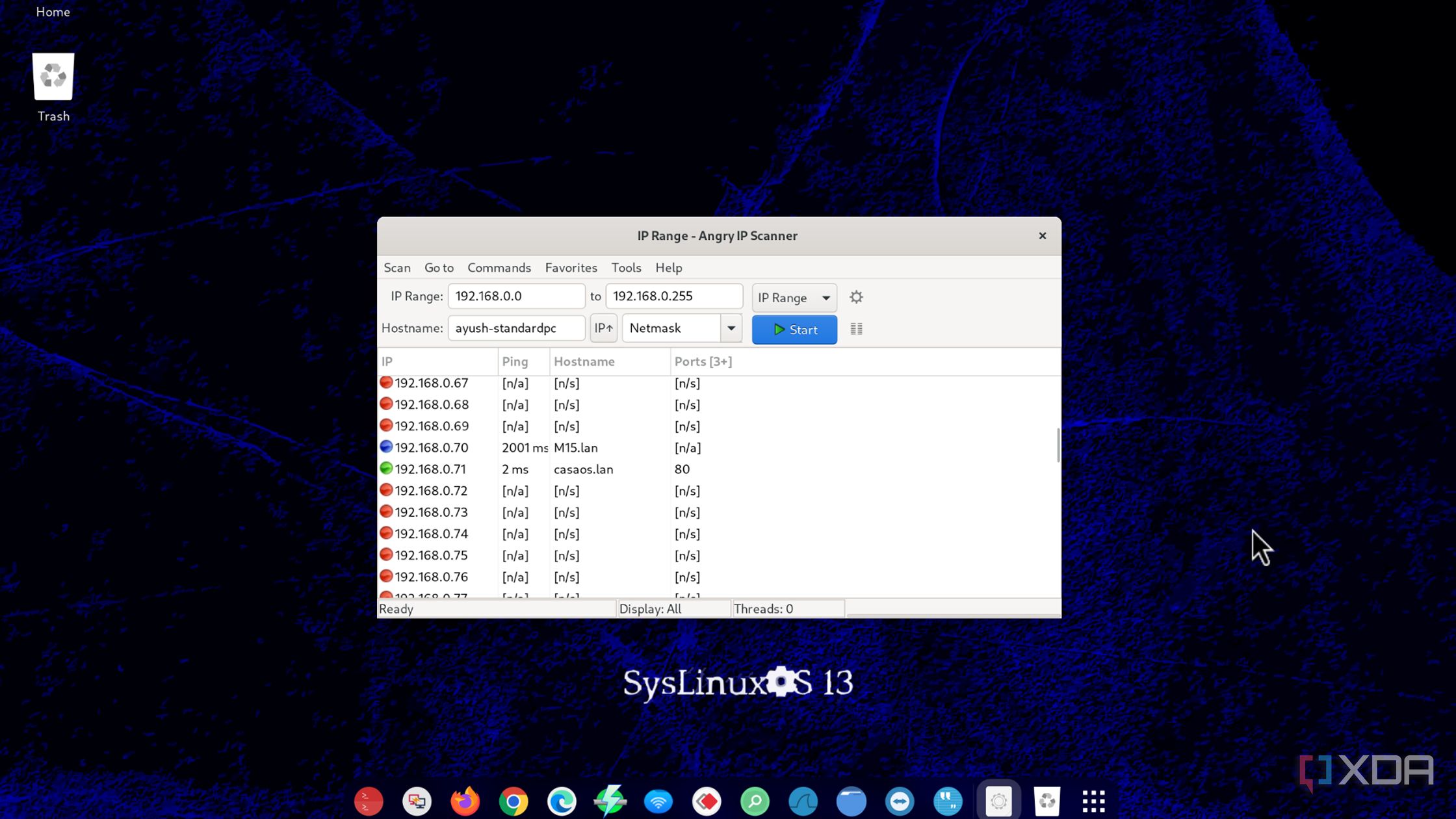Open the IP Range feeder dropdown
The height and width of the screenshot is (819, 1456).
(x=794, y=298)
